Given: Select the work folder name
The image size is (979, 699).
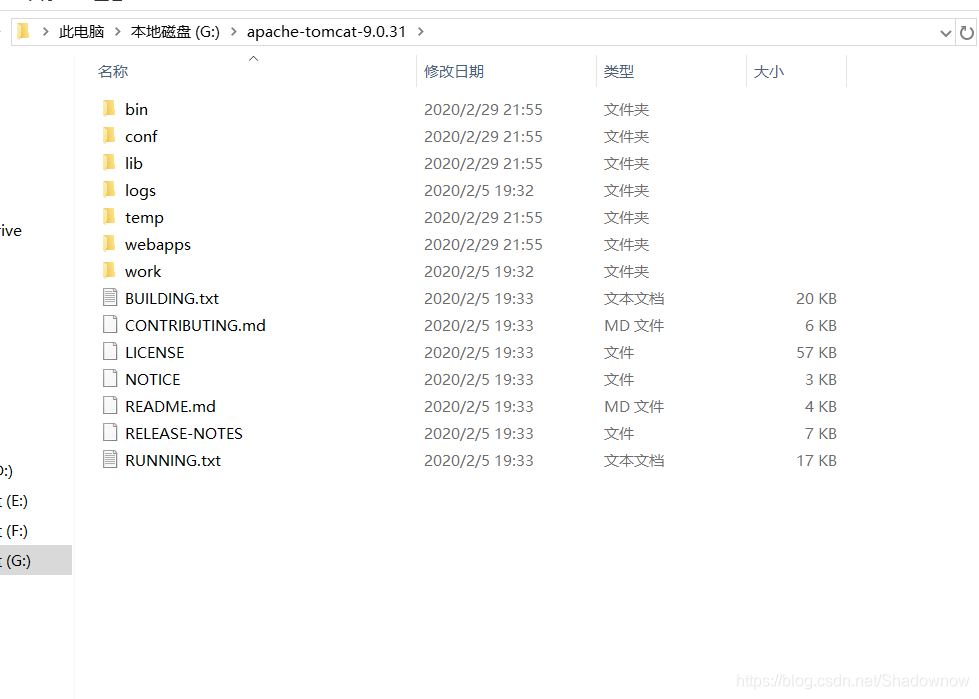Looking at the screenshot, I should pos(143,271).
